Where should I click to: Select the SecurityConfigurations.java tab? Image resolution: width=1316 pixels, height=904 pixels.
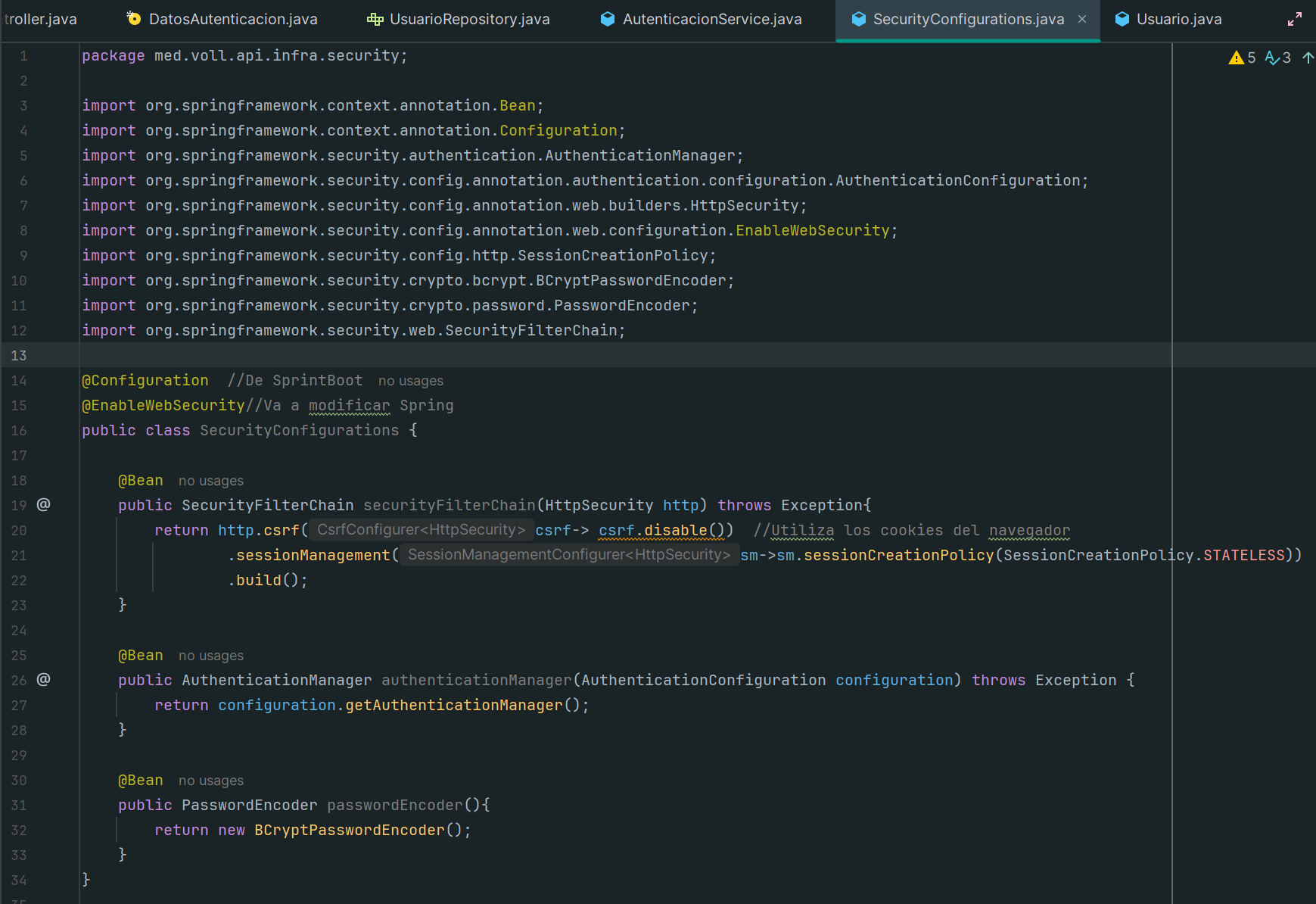[968, 19]
